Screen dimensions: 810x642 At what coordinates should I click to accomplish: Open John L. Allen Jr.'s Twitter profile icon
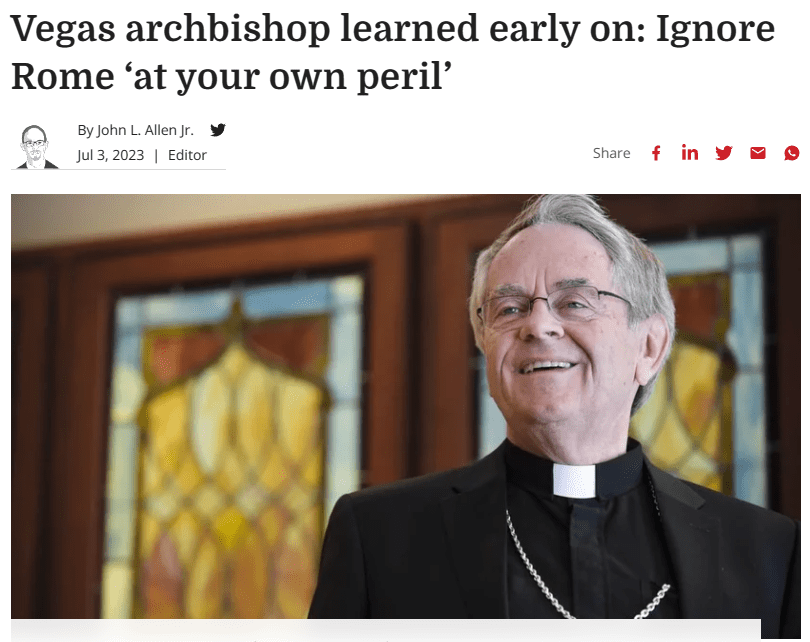(218, 130)
